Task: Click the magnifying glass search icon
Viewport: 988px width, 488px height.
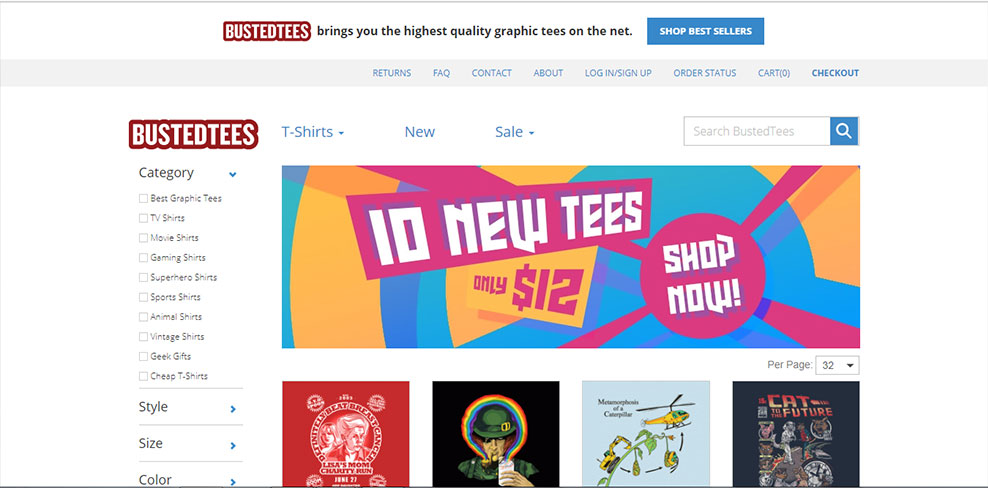Action: click(844, 131)
